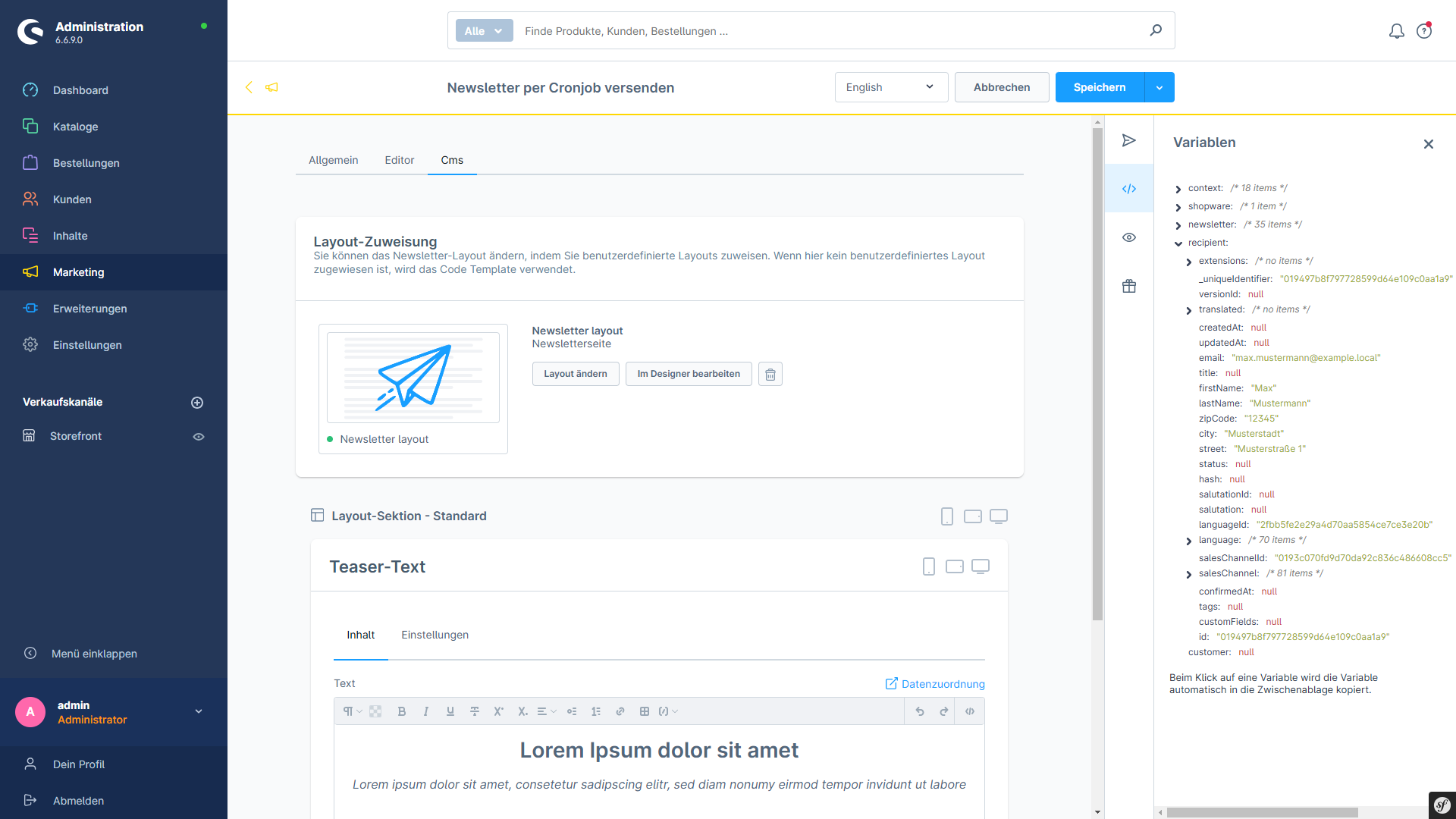The image size is (1456, 819).
Task: Collapse the recipient variable node
Action: pyautogui.click(x=1178, y=243)
